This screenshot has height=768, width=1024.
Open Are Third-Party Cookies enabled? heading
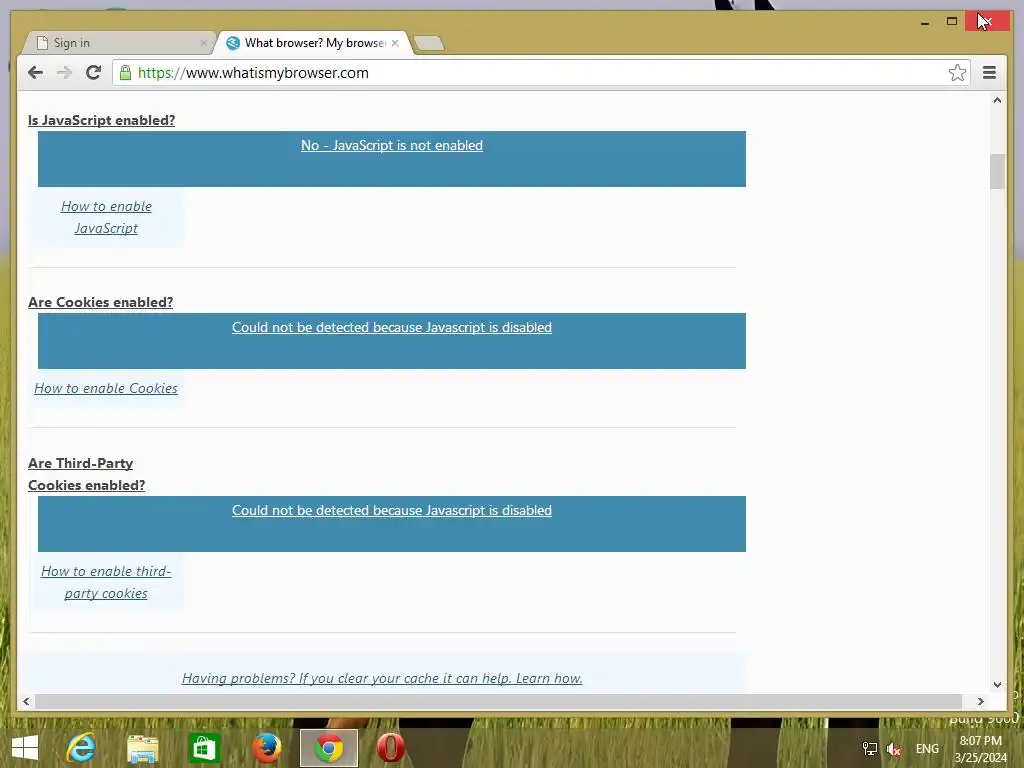(x=86, y=474)
